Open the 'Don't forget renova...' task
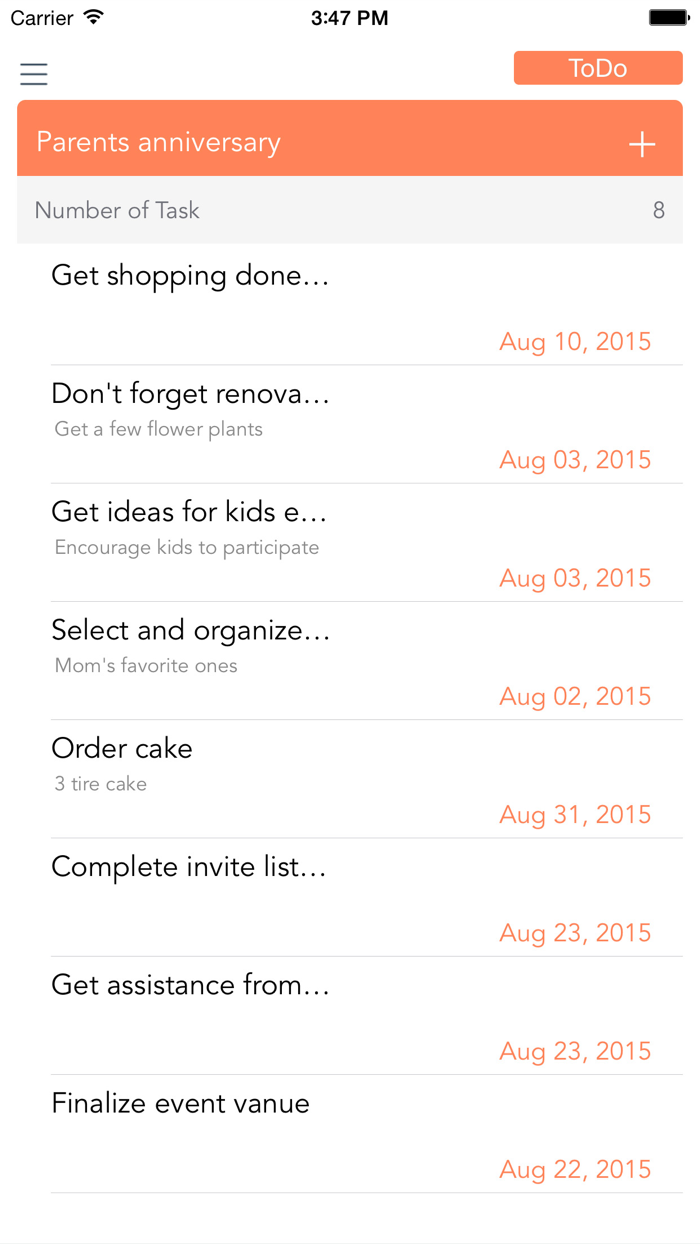The height and width of the screenshot is (1244, 700). click(x=190, y=394)
